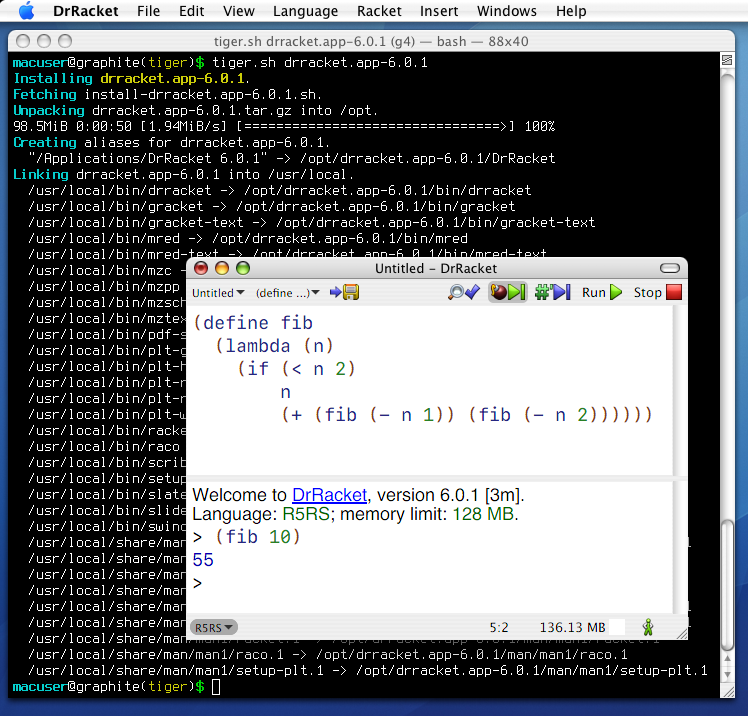Click the terminal scrollbar up arrow
The width and height of the screenshot is (748, 716).
tap(727, 658)
